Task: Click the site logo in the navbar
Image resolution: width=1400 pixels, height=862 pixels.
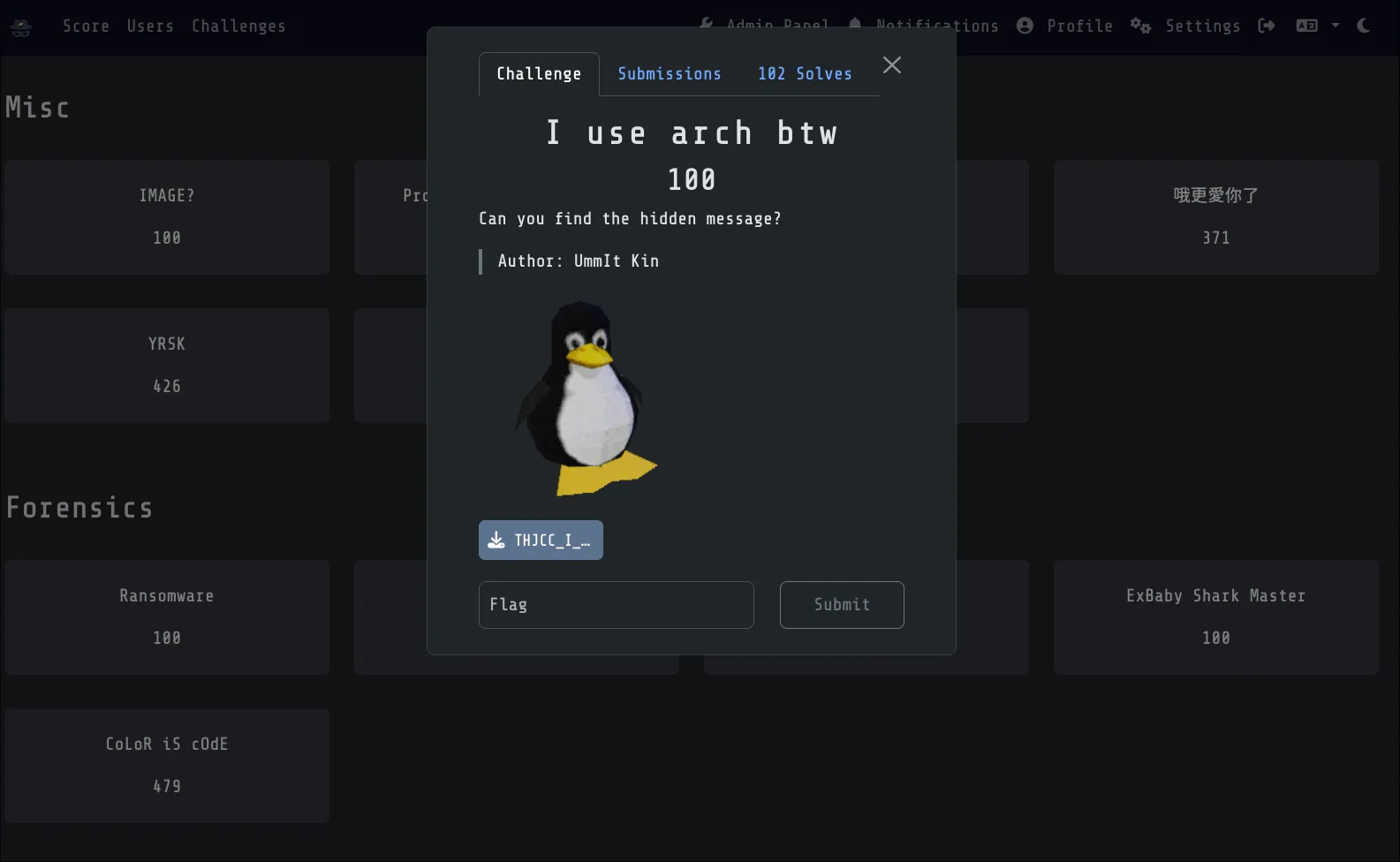Action: click(21, 26)
